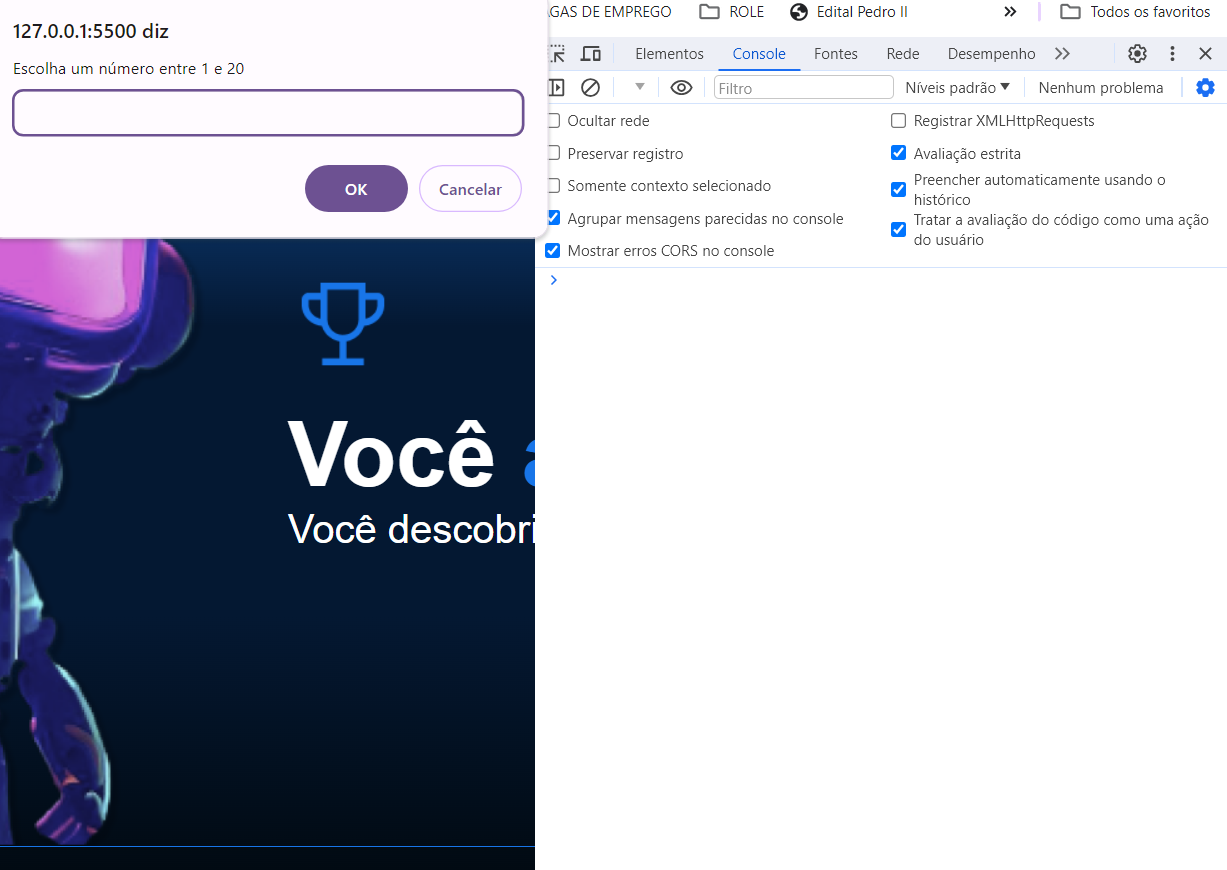Select the Console tab
Screen dimensions: 1227x870
click(759, 54)
